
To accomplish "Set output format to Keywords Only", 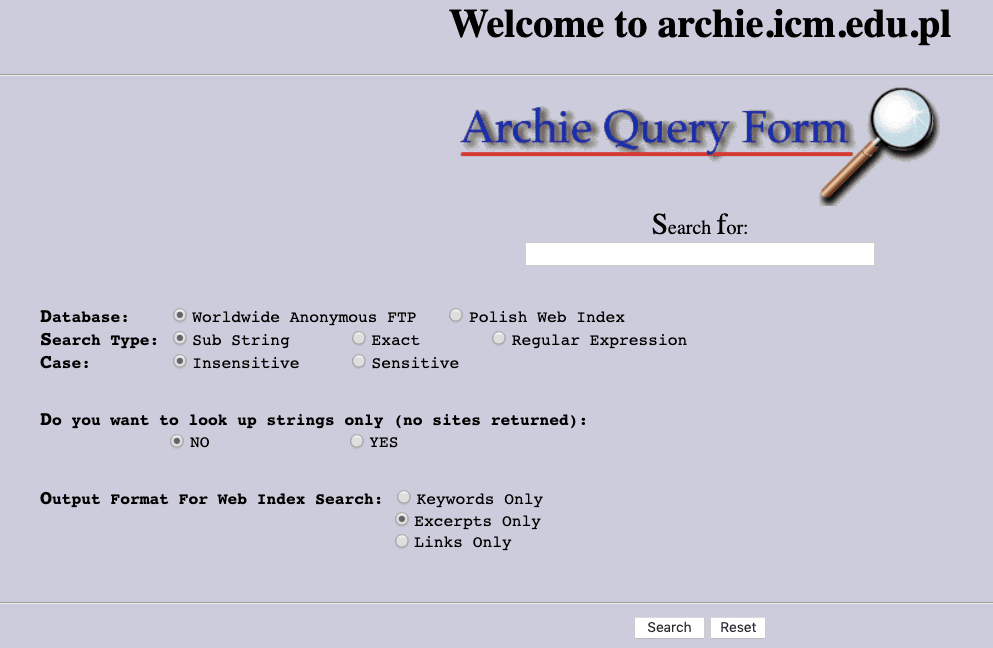I will (x=403, y=497).
